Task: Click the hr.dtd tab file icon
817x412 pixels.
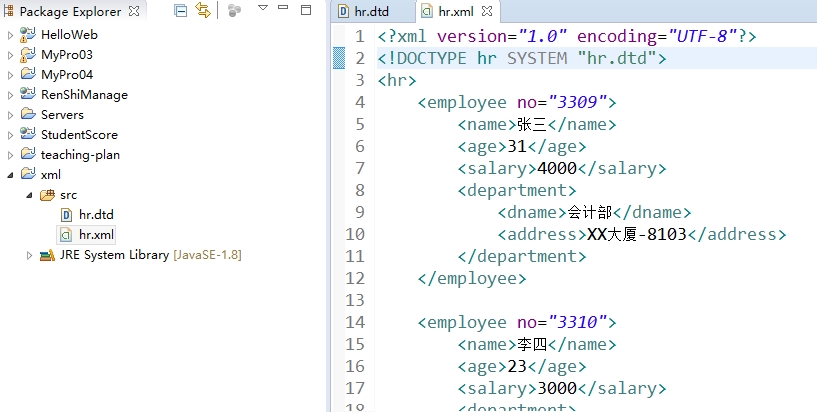Action: point(343,11)
